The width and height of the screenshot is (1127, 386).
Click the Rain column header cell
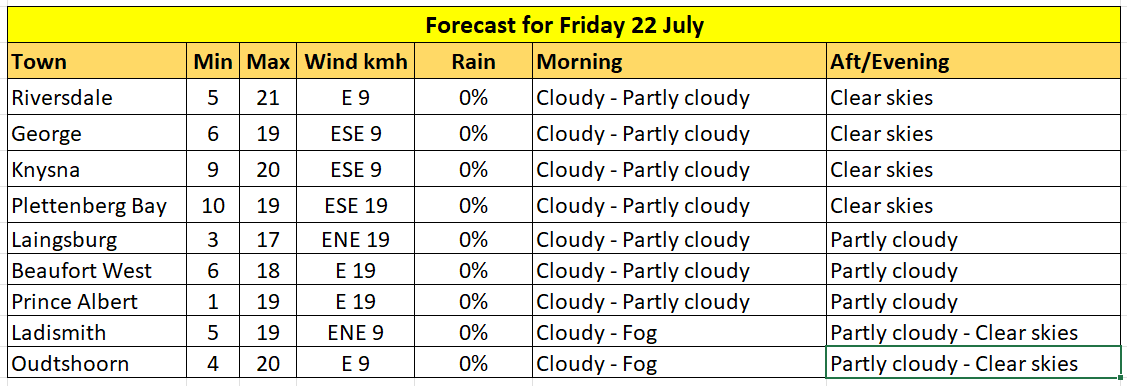pos(474,61)
